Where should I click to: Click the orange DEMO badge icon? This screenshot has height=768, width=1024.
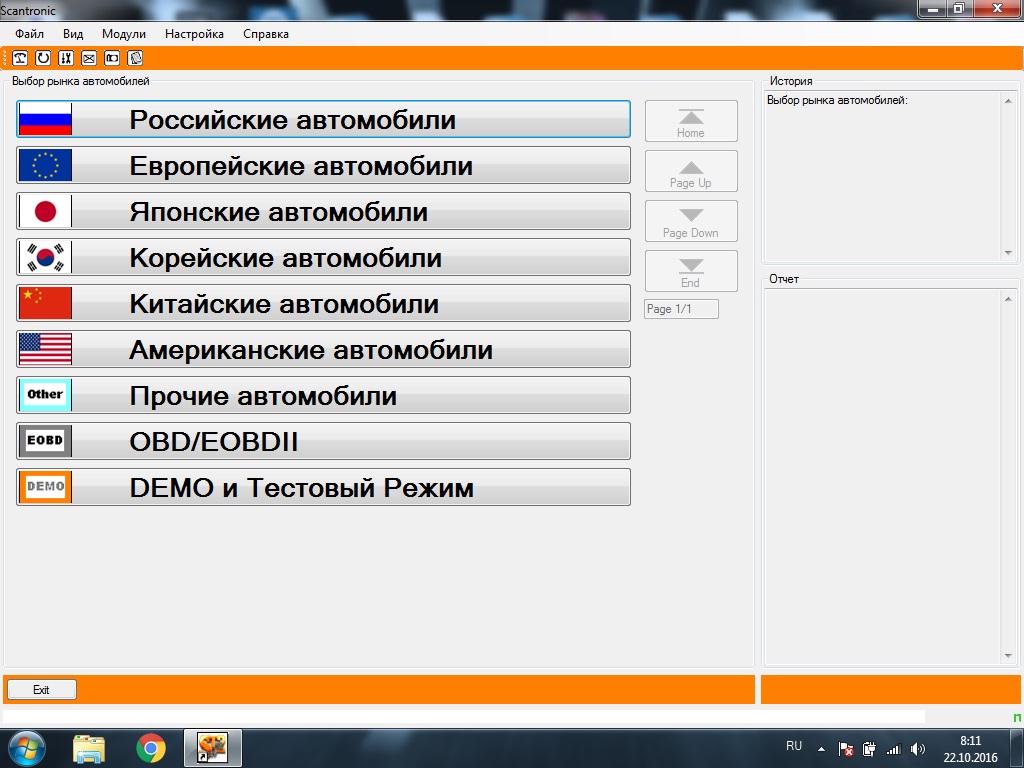click(x=45, y=487)
